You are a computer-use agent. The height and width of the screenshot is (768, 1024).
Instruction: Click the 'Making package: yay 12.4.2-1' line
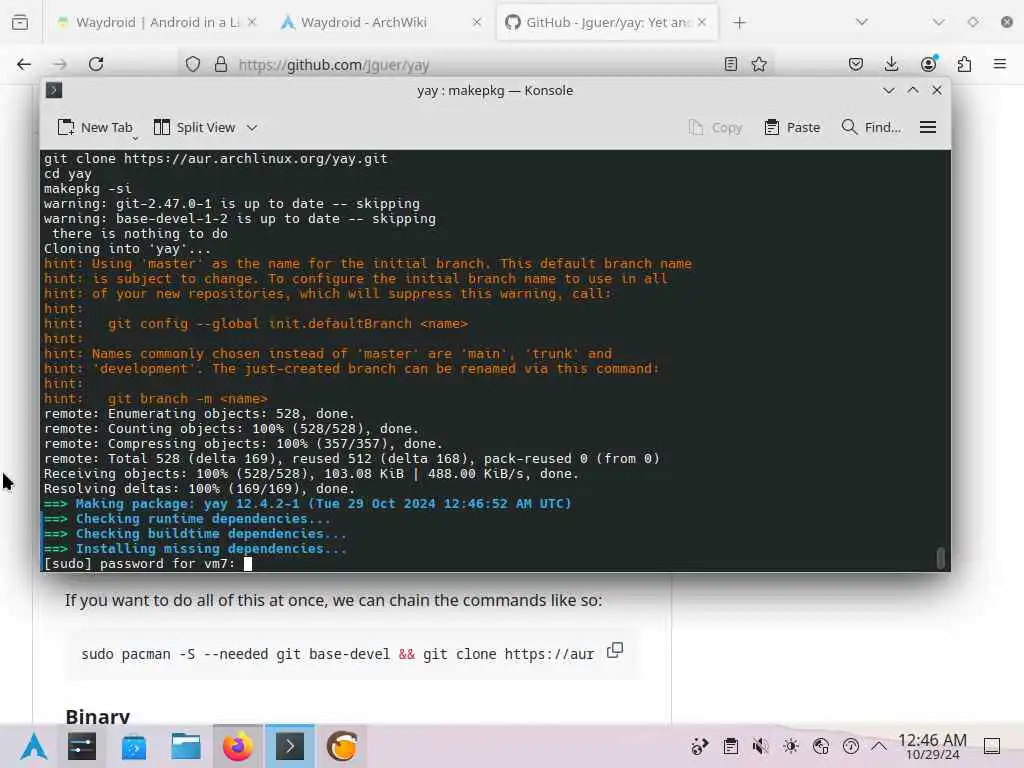(308, 504)
